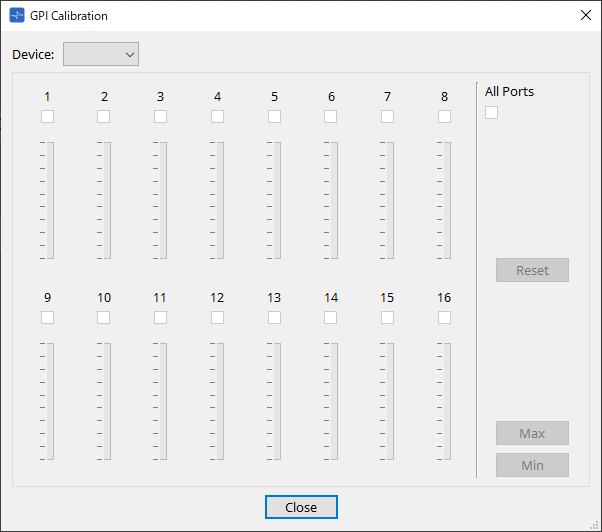This screenshot has width=602, height=532.
Task: Click the port 10 level meter
Action: tap(104, 401)
